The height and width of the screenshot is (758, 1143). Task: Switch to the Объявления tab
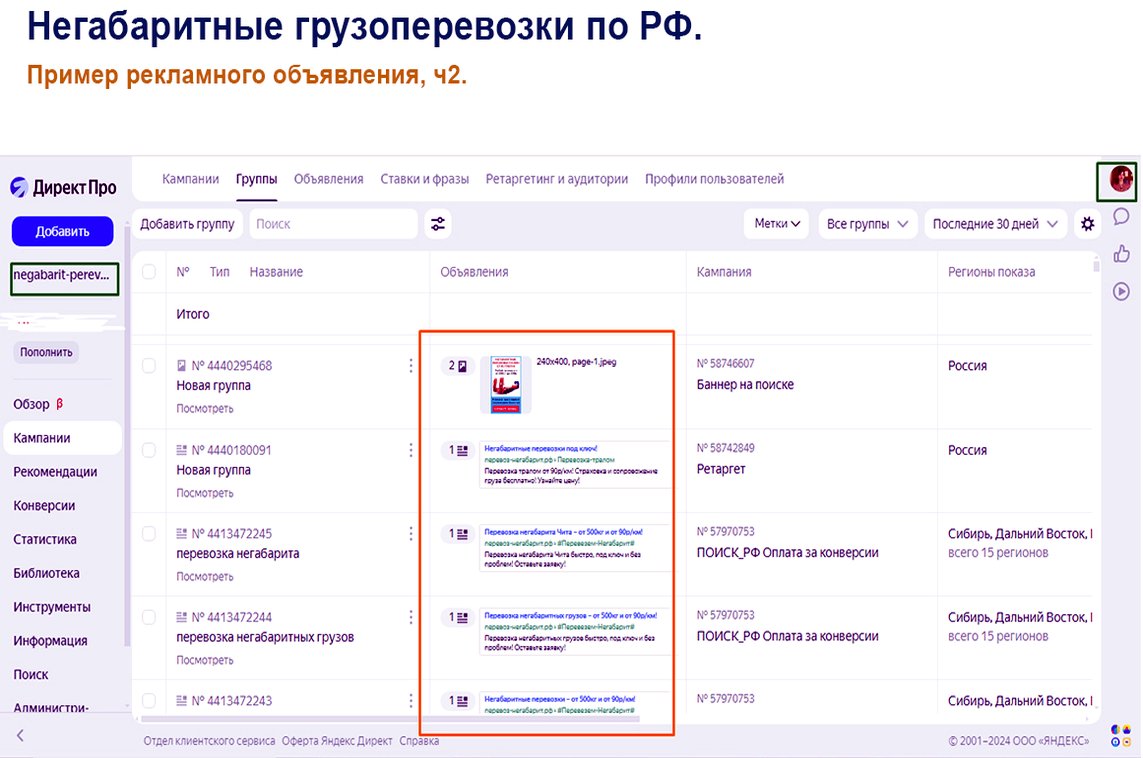click(x=328, y=179)
